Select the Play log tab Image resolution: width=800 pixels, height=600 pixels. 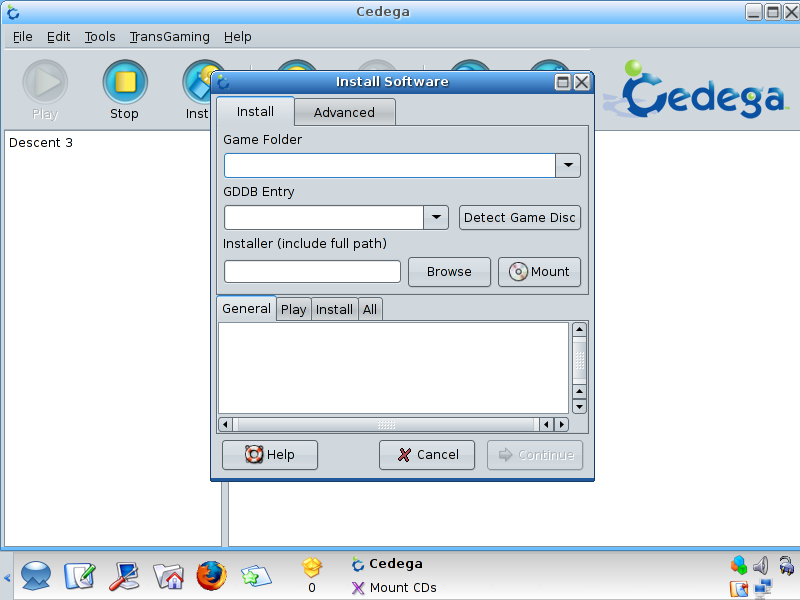tap(294, 310)
